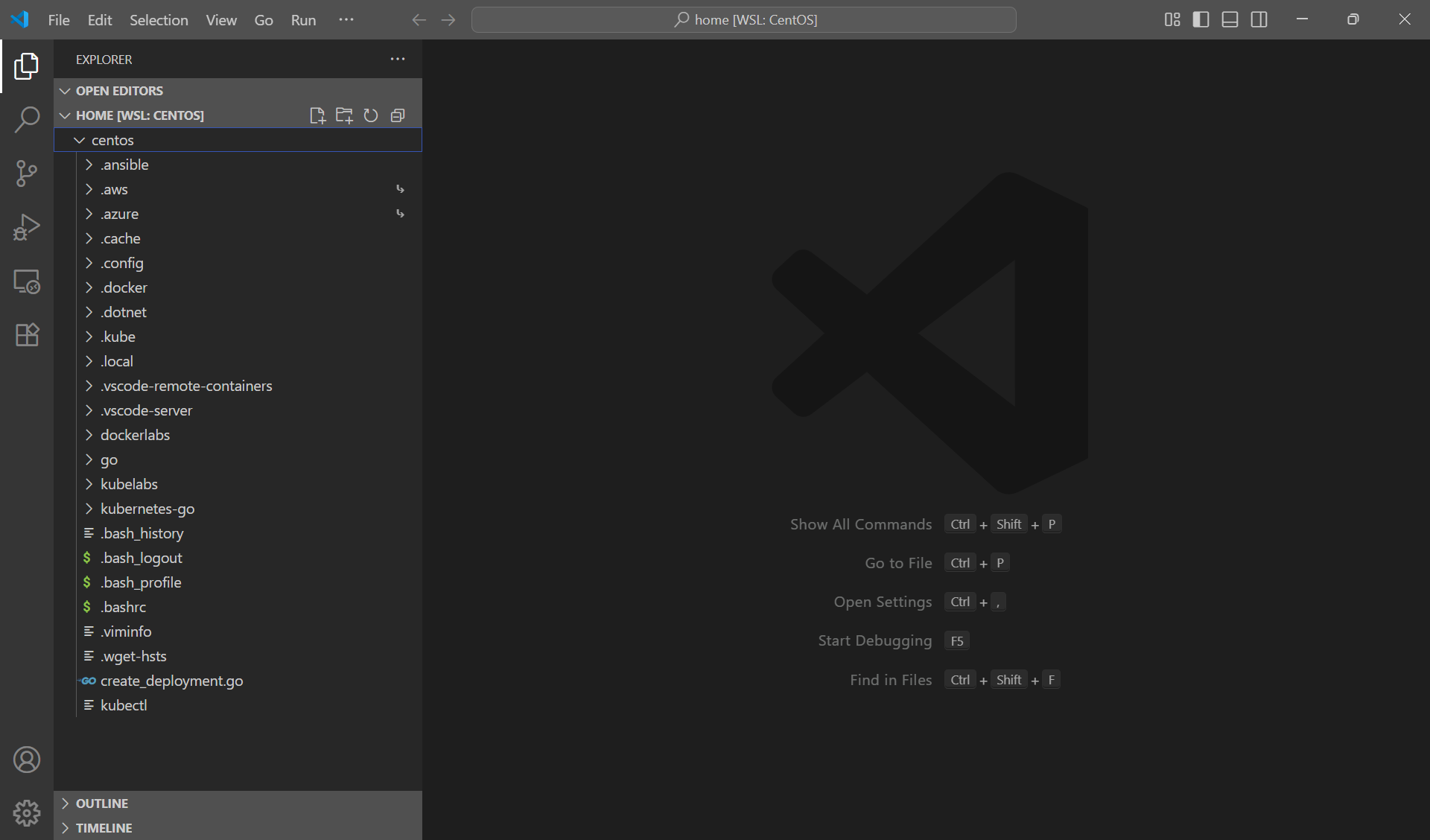Open Run and Debug view
Screen dimensions: 1430x840
pyautogui.click(x=27, y=227)
